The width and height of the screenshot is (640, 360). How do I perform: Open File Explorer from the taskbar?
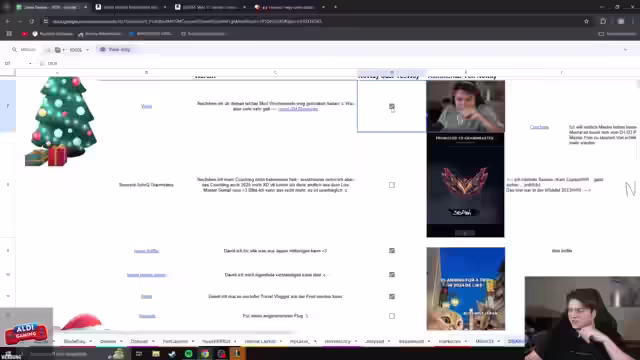pyautogui.click(x=156, y=354)
